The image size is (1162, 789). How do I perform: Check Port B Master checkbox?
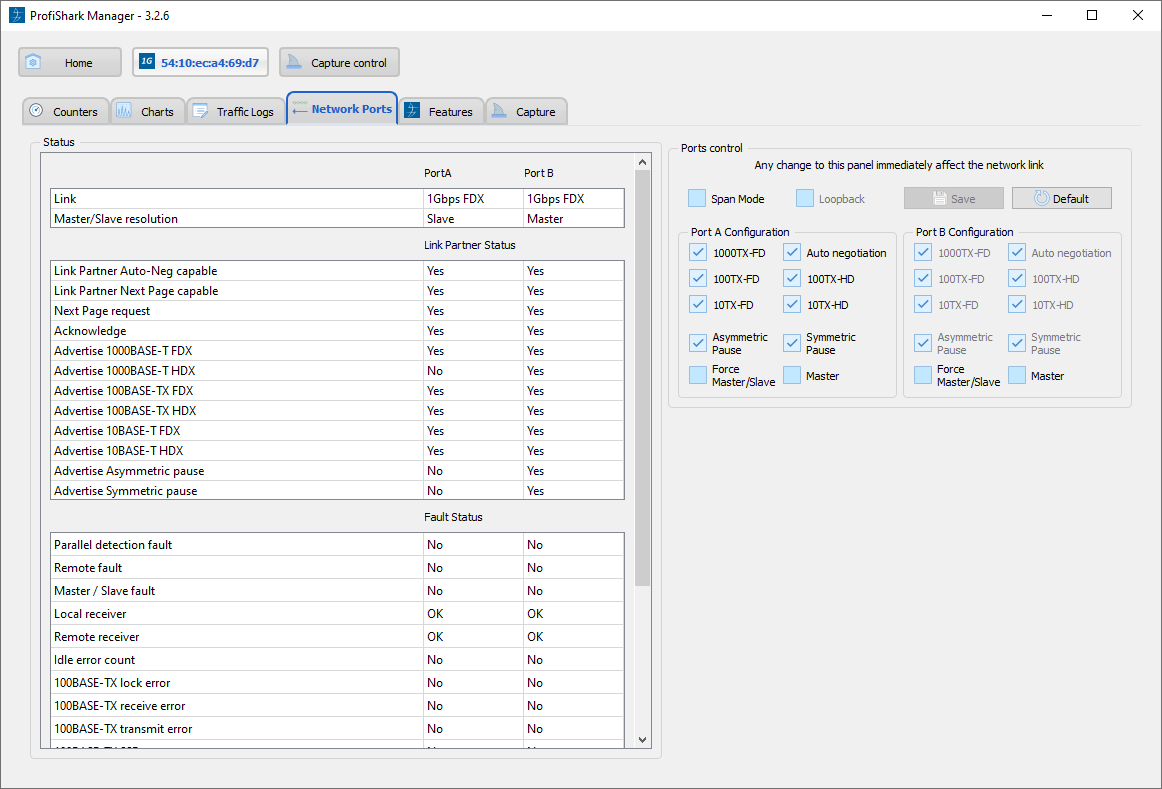[1017, 375]
